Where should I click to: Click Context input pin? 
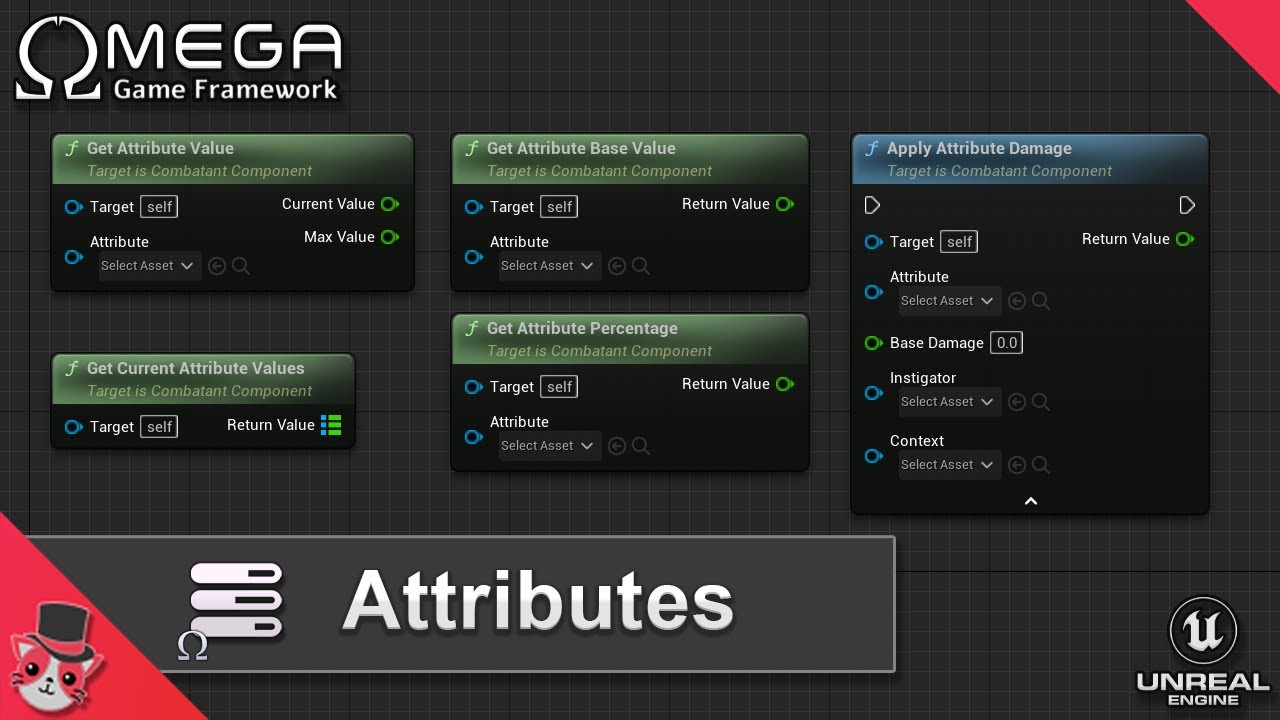[873, 456]
